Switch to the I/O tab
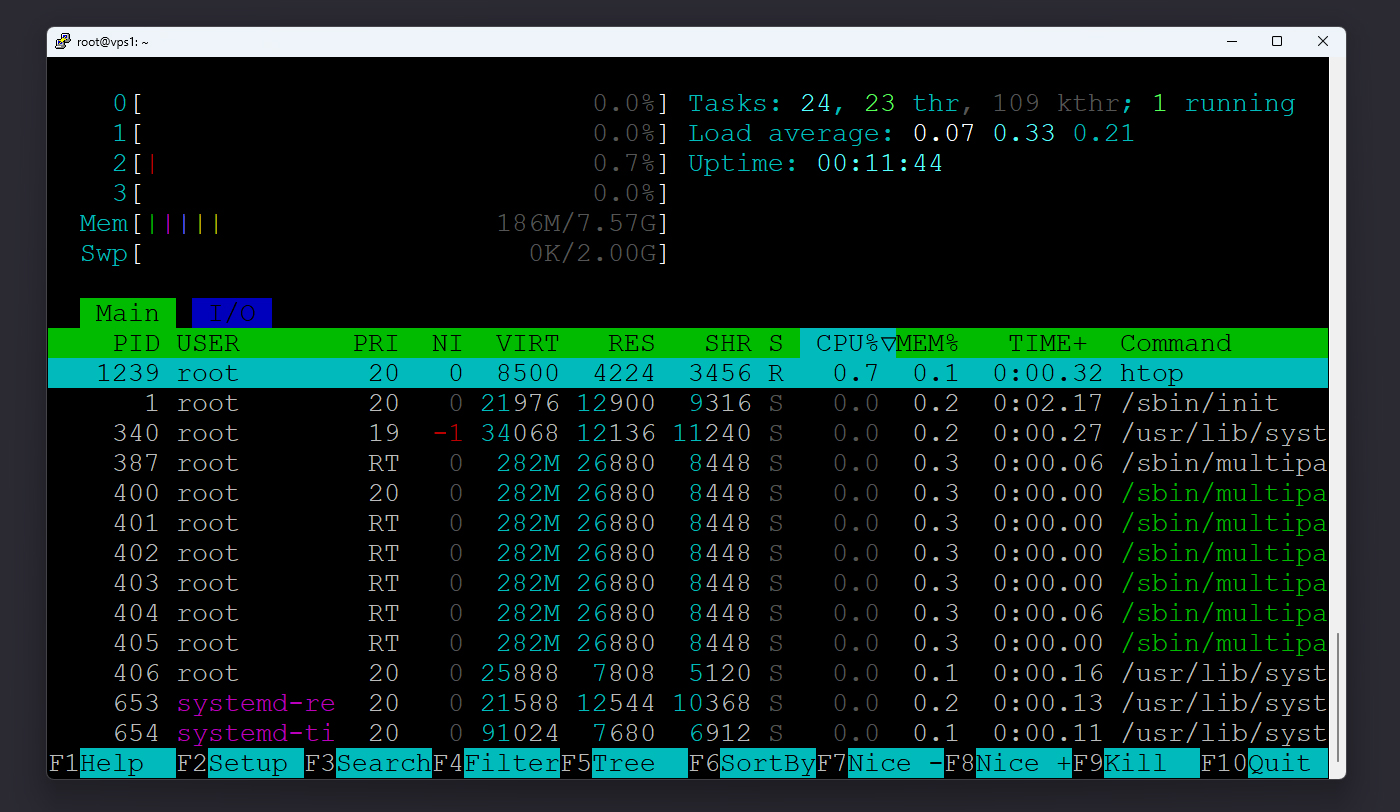Screen dimensions: 1400x812 click(x=231, y=312)
